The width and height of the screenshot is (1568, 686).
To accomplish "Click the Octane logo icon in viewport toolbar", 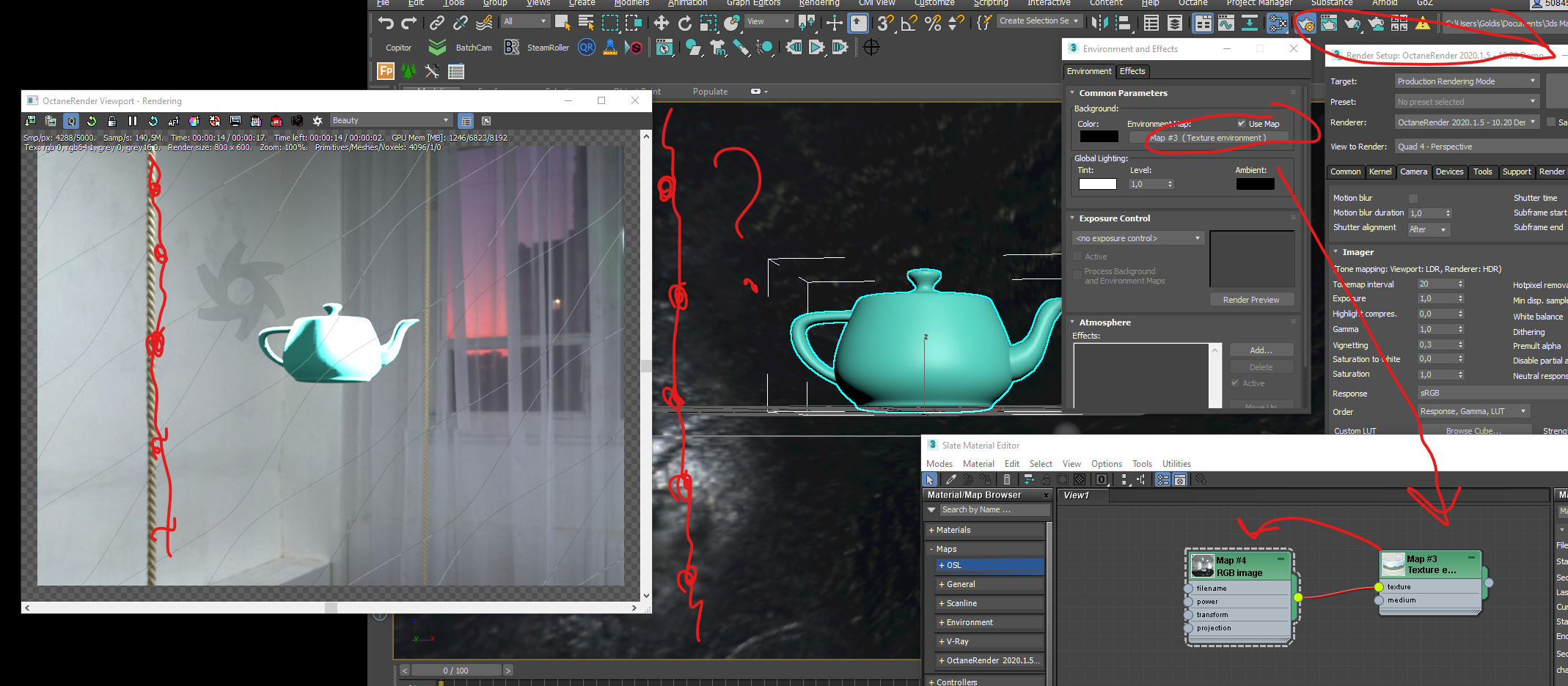I will pyautogui.click(x=318, y=121).
